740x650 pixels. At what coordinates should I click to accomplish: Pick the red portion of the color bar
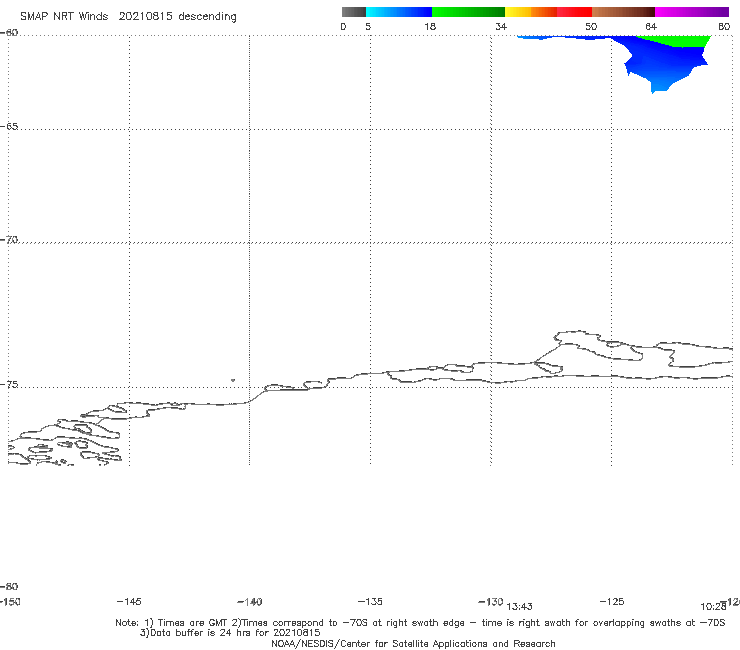[x=574, y=12]
